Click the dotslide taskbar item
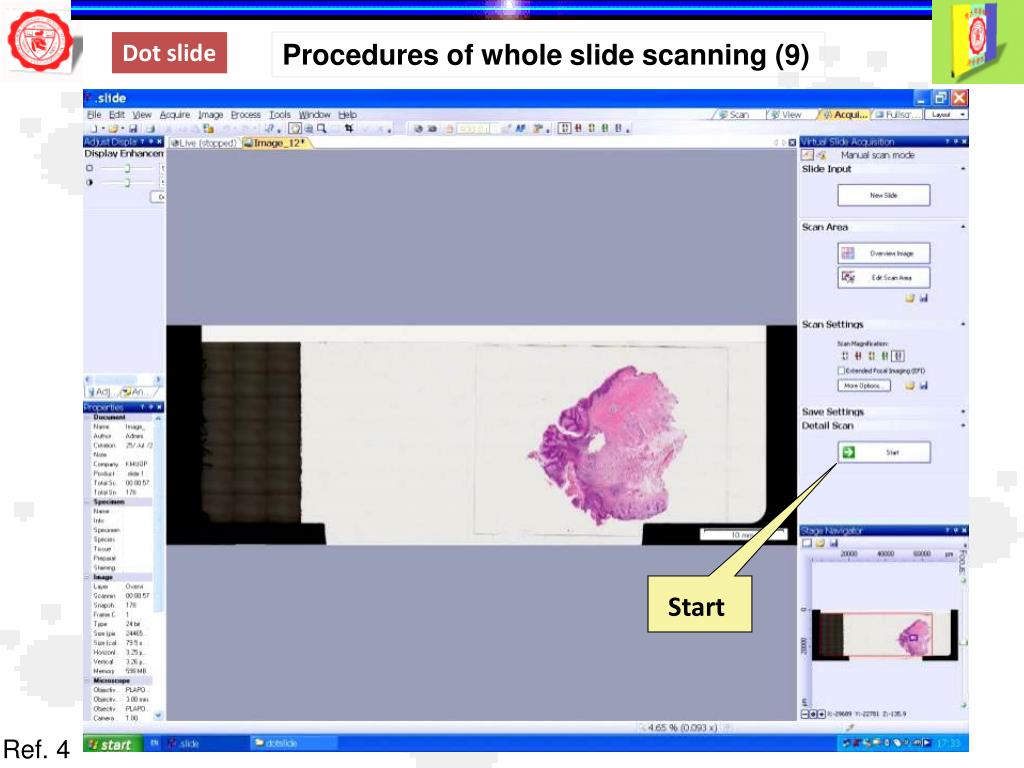Image resolution: width=1024 pixels, height=768 pixels. coord(294,743)
